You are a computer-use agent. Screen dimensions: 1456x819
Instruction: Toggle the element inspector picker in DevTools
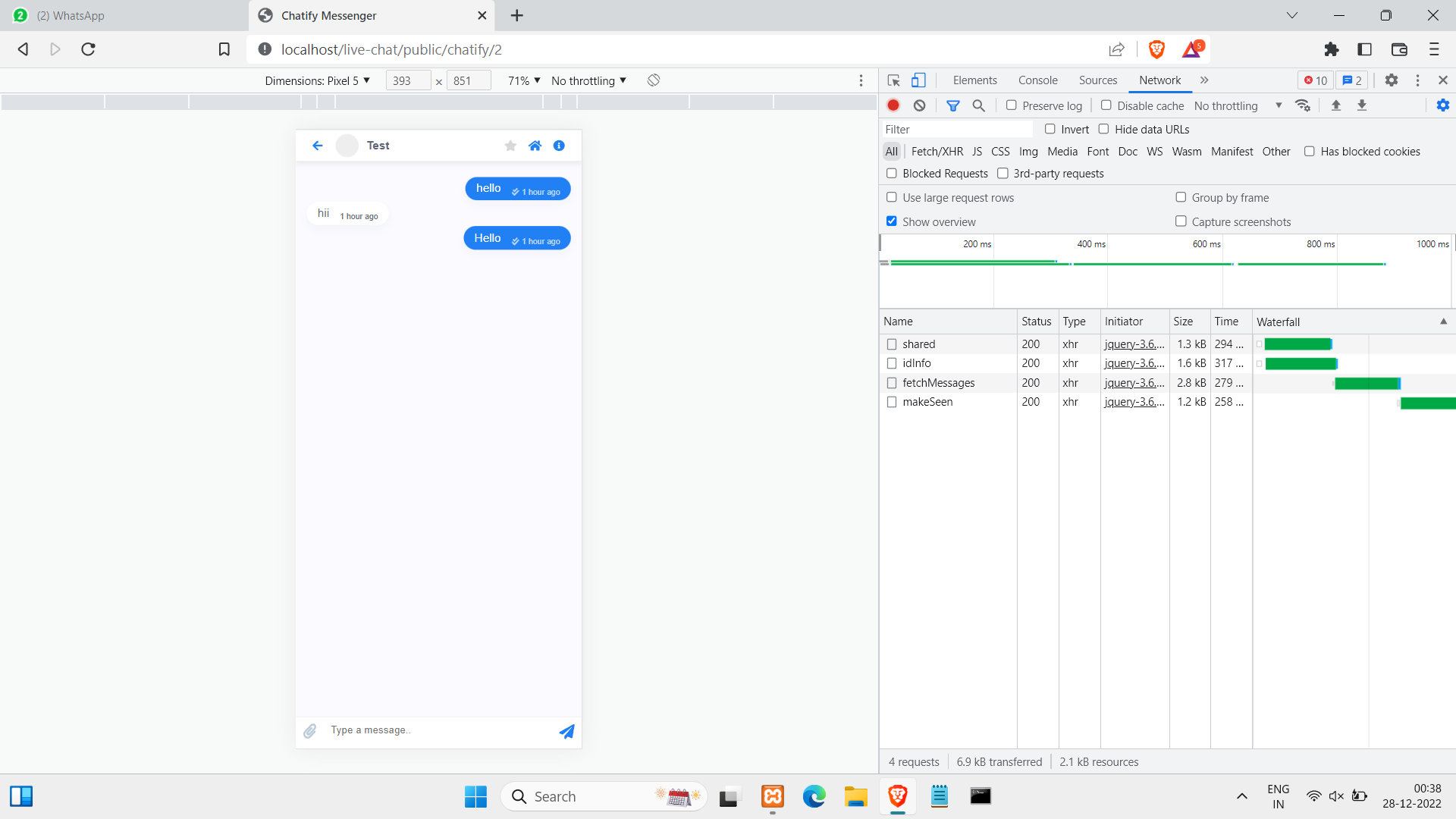coord(893,80)
